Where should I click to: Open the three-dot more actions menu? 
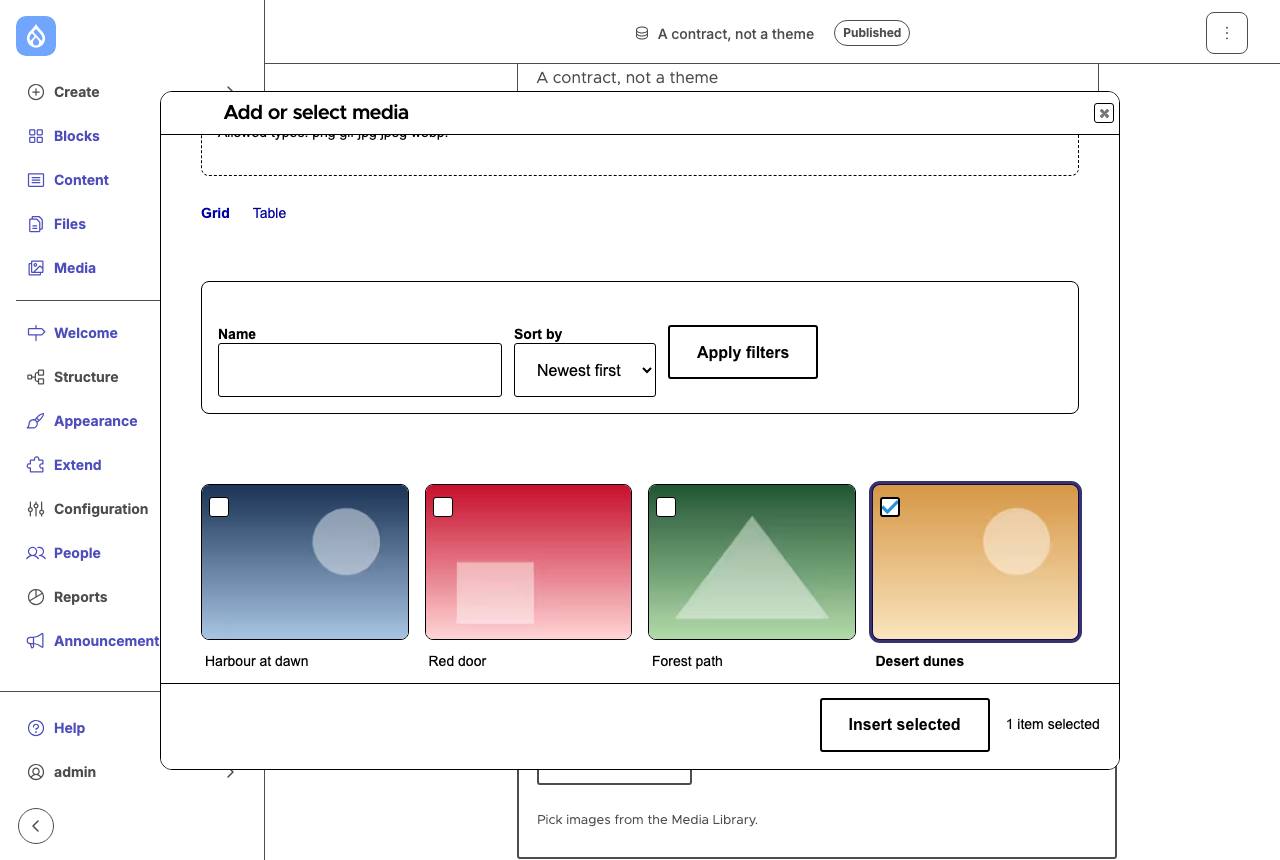pyautogui.click(x=1227, y=33)
